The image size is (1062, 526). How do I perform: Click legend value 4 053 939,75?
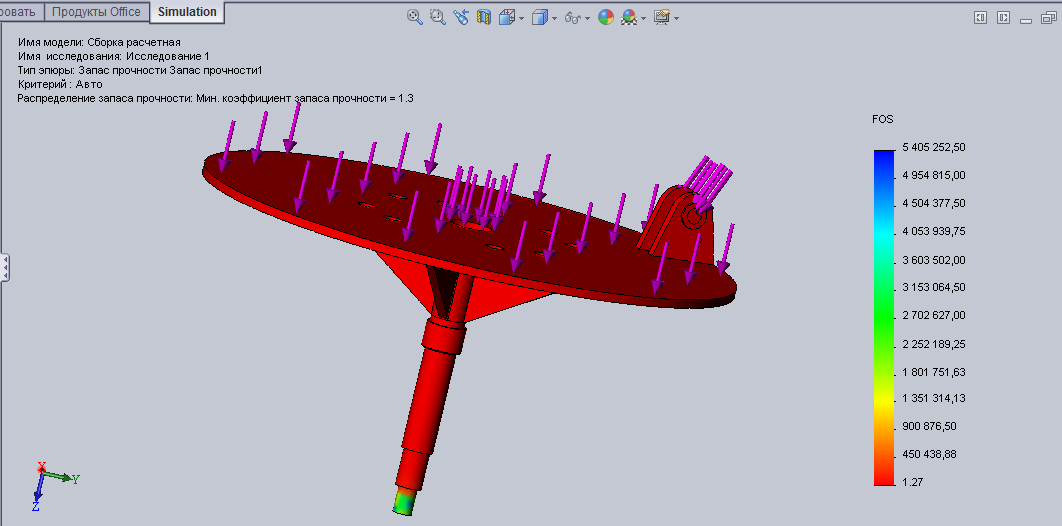click(x=933, y=231)
